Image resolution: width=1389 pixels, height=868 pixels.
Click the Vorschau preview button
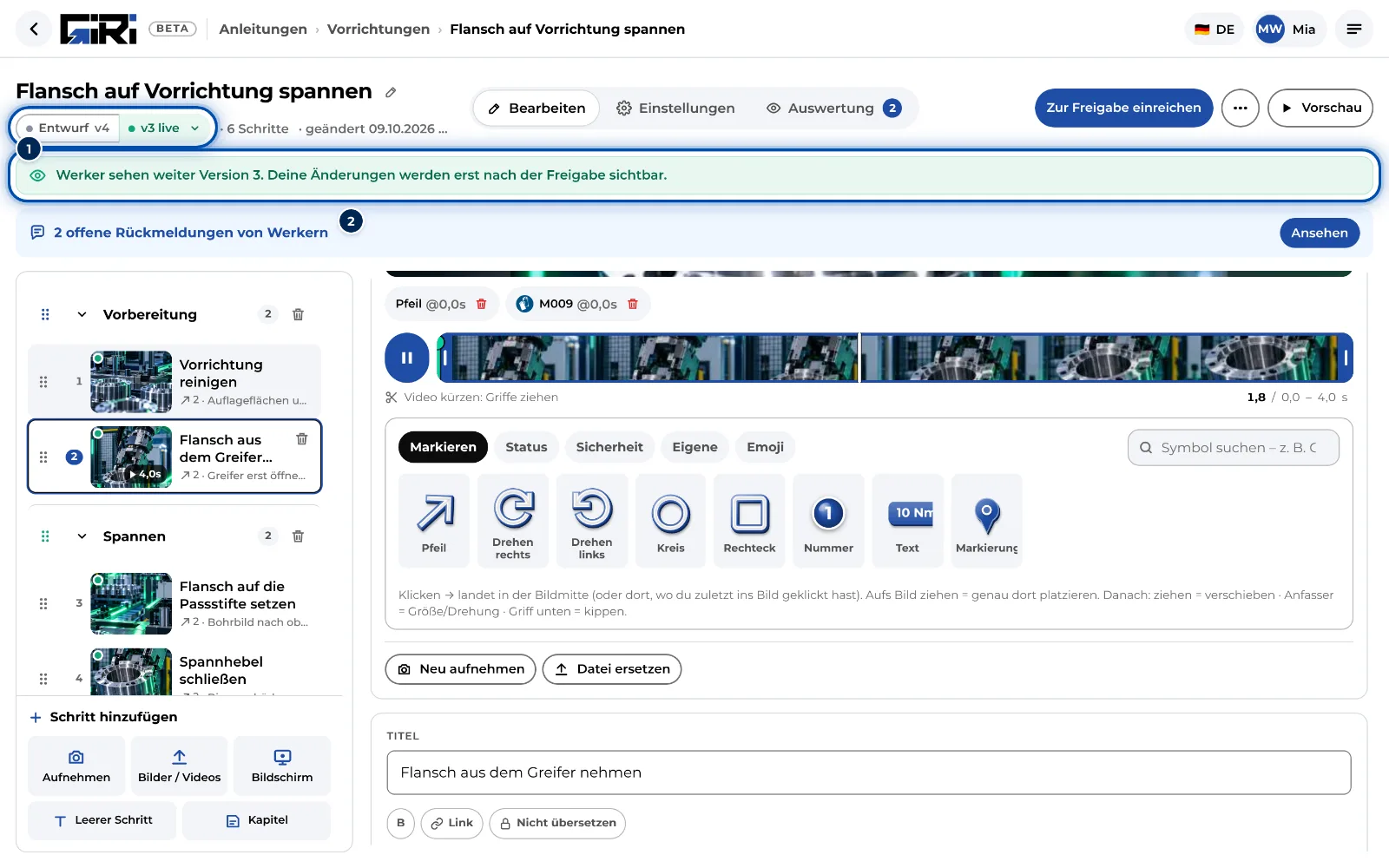[x=1320, y=108]
